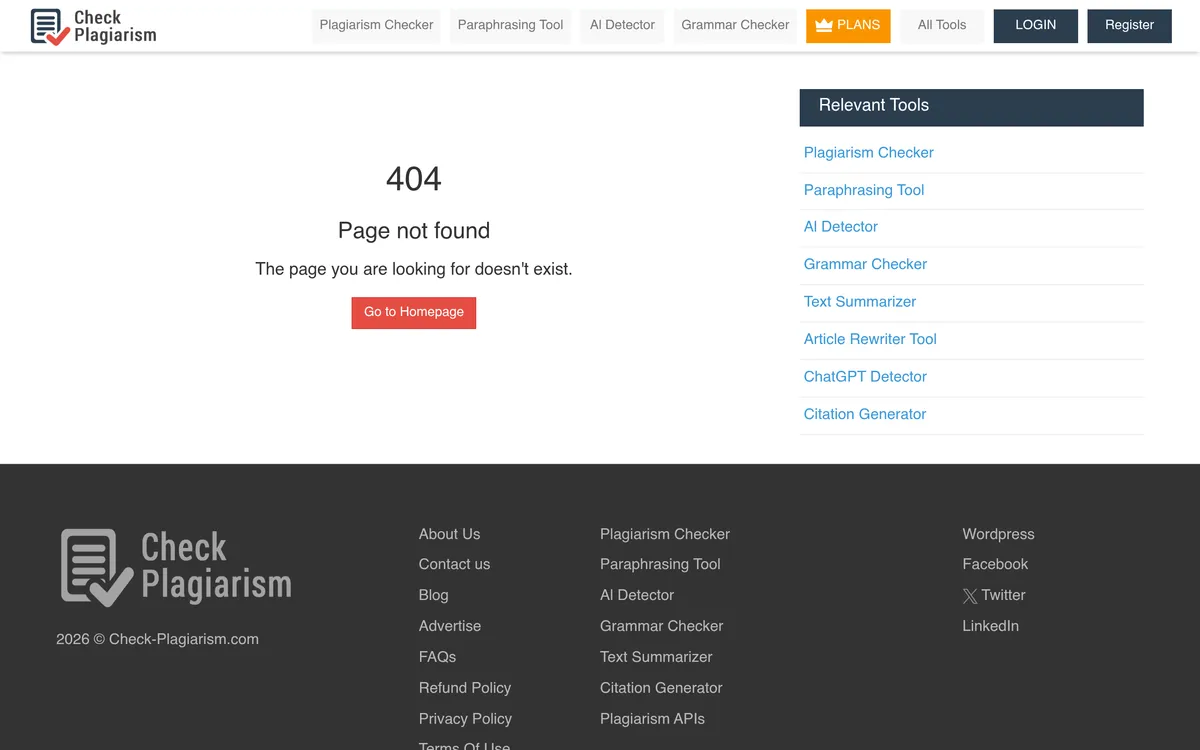Open Paraphrasing Tool from top navigation

pyautogui.click(x=510, y=25)
